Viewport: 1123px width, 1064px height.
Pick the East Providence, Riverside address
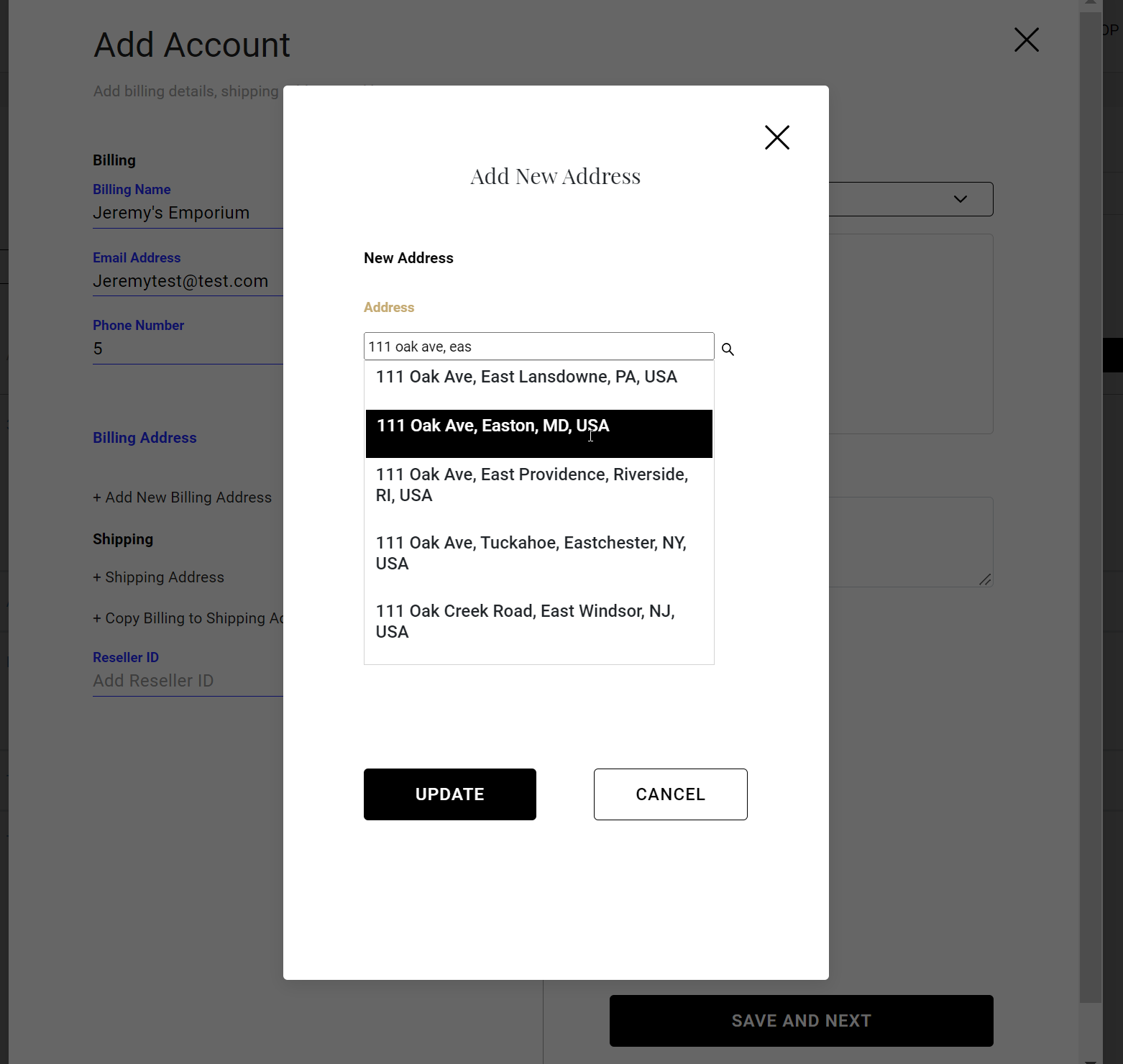(x=532, y=485)
